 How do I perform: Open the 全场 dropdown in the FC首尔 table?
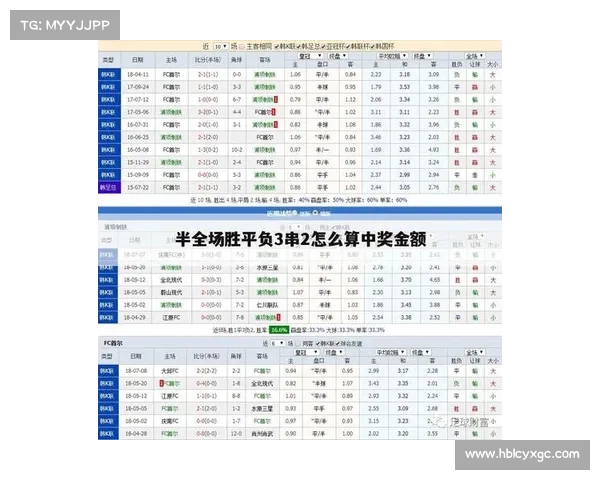[x=475, y=352]
